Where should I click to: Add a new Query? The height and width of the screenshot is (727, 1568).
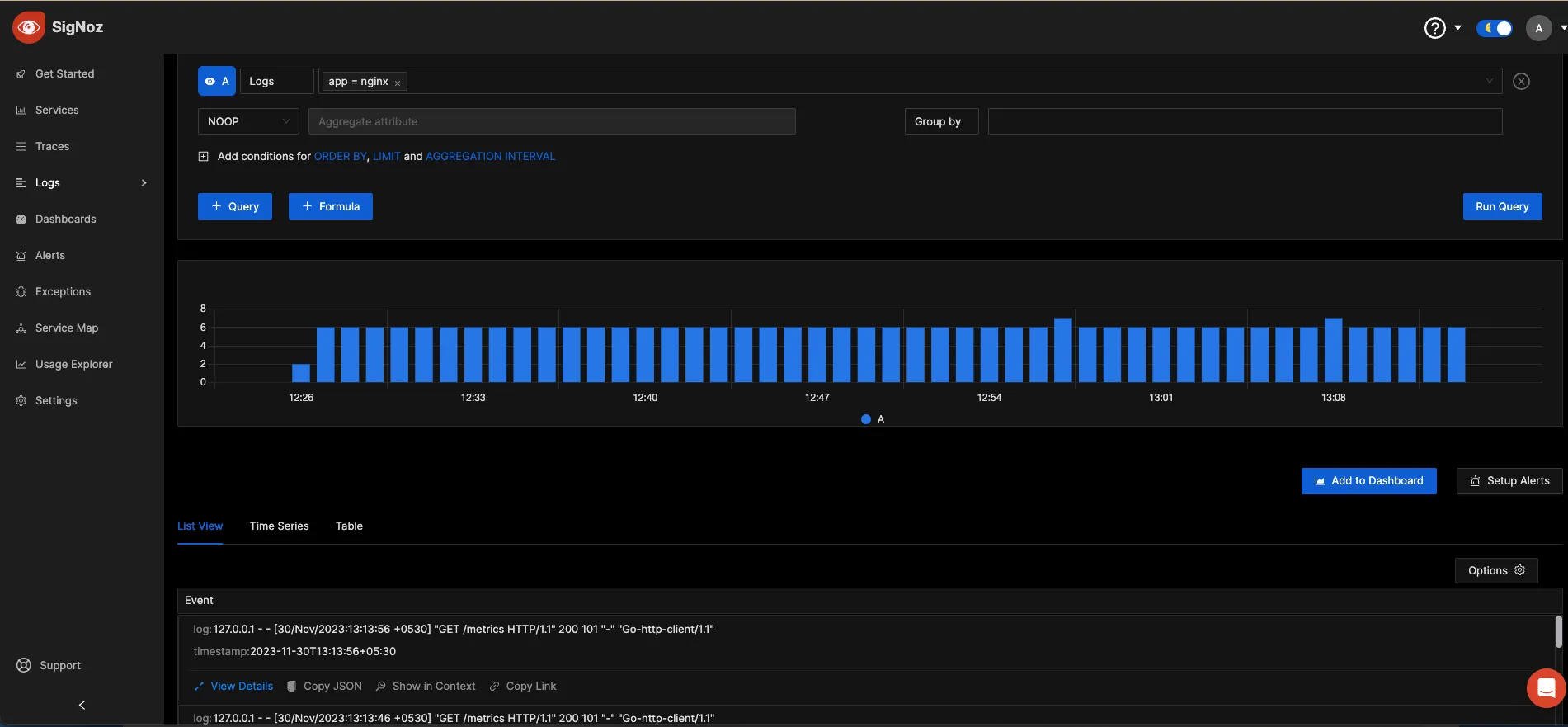(x=235, y=206)
